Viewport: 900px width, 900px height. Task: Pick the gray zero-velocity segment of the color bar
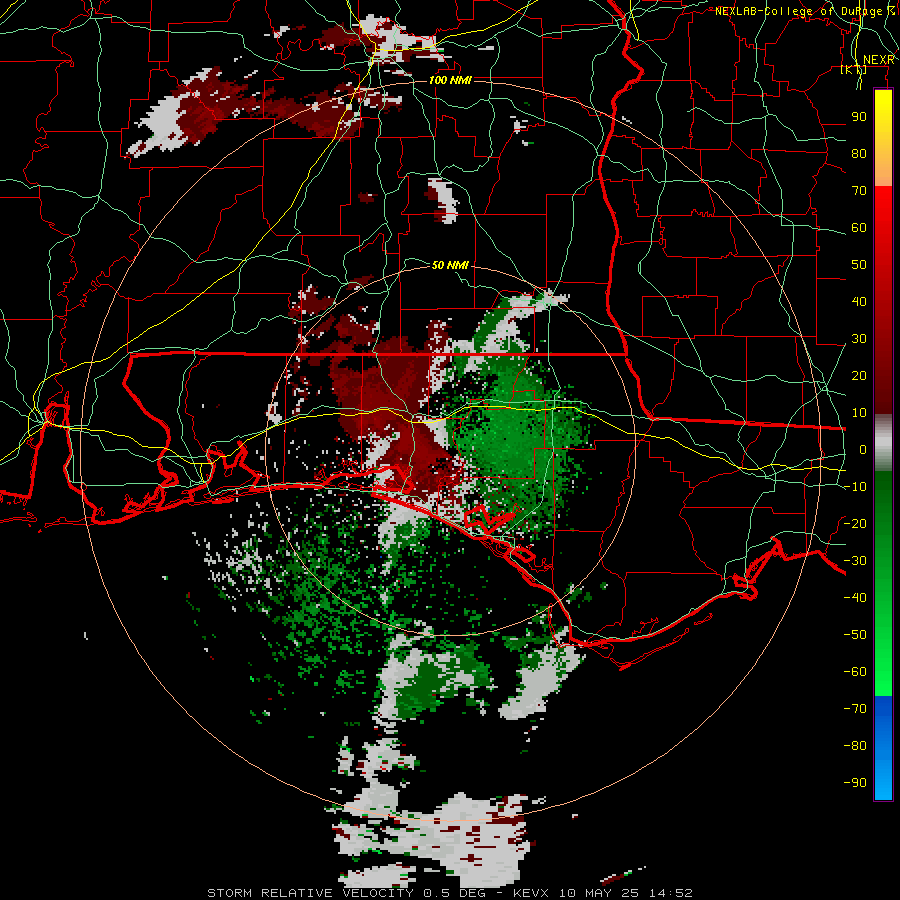pos(883,443)
